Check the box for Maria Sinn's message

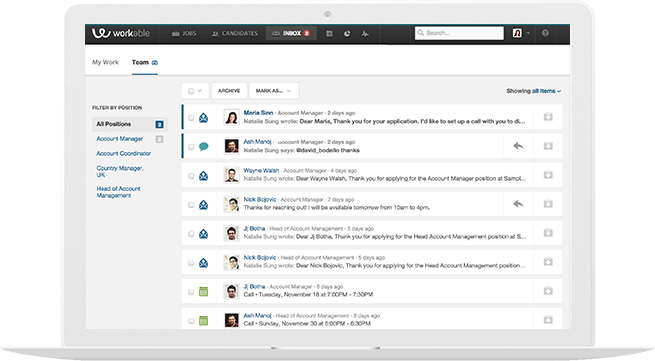coord(191,118)
